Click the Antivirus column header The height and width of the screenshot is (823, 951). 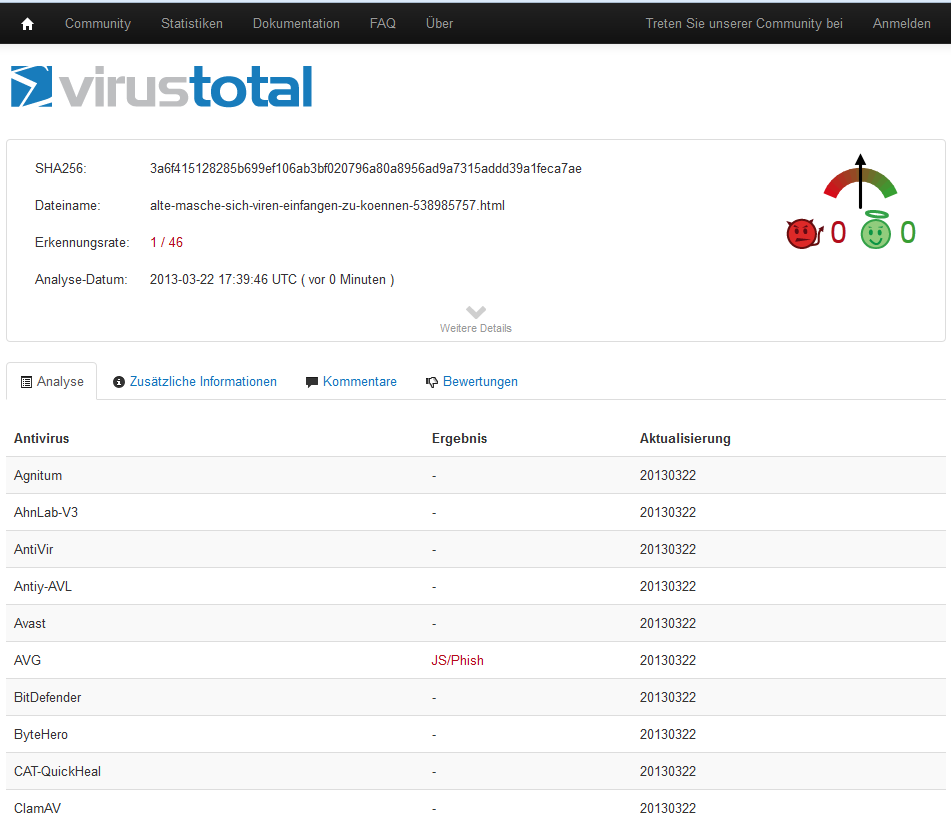click(42, 438)
